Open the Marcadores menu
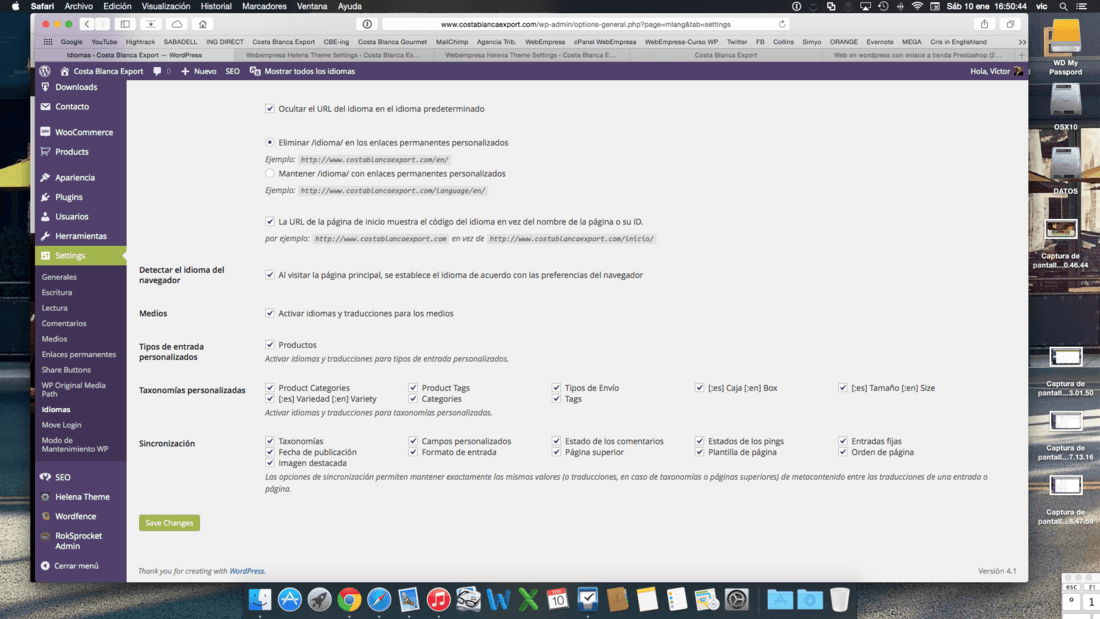 [264, 6]
